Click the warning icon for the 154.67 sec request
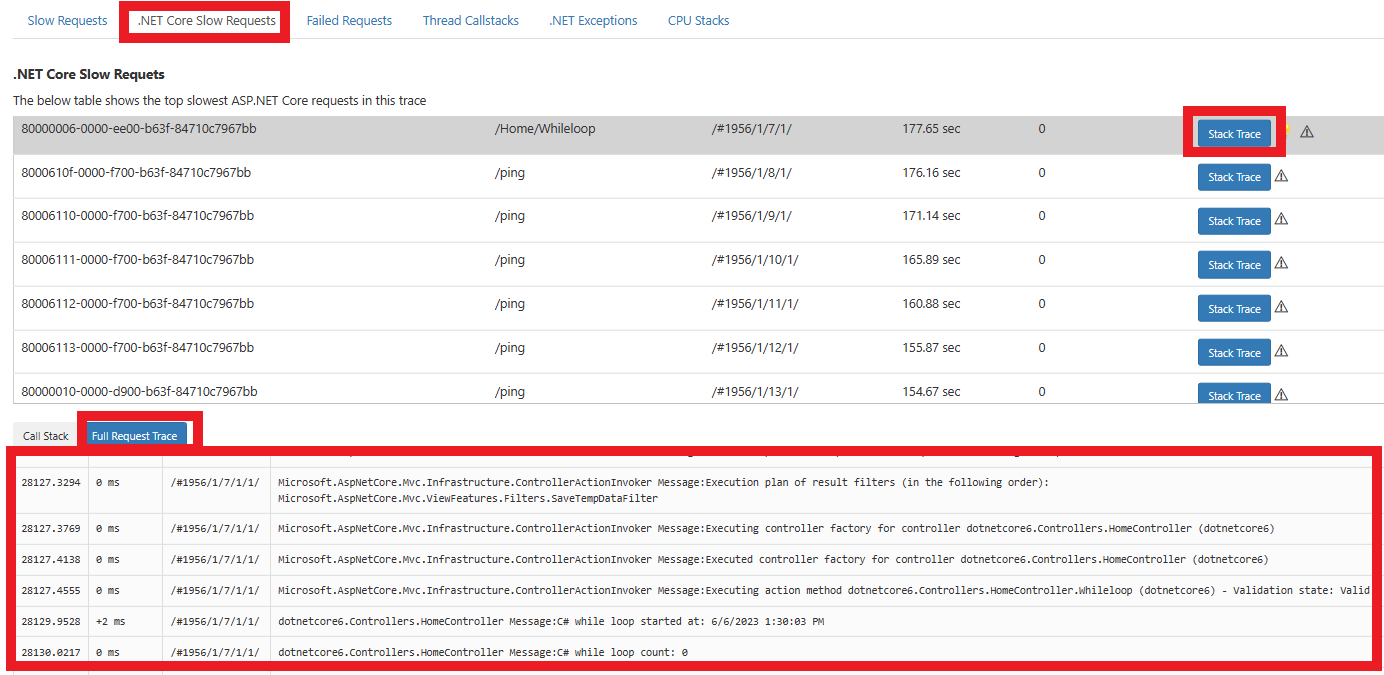Viewport: 1384px width, 675px height. [x=1281, y=395]
